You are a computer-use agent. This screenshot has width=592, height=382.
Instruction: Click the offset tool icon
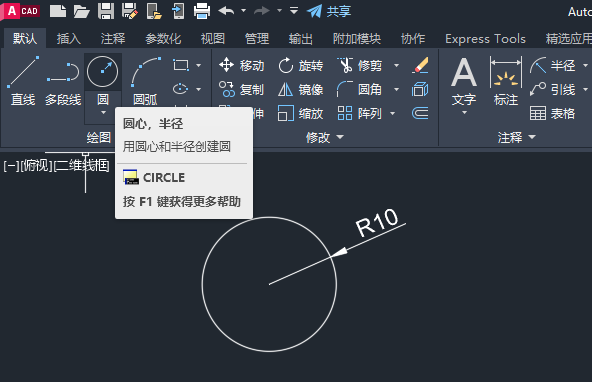(x=420, y=113)
